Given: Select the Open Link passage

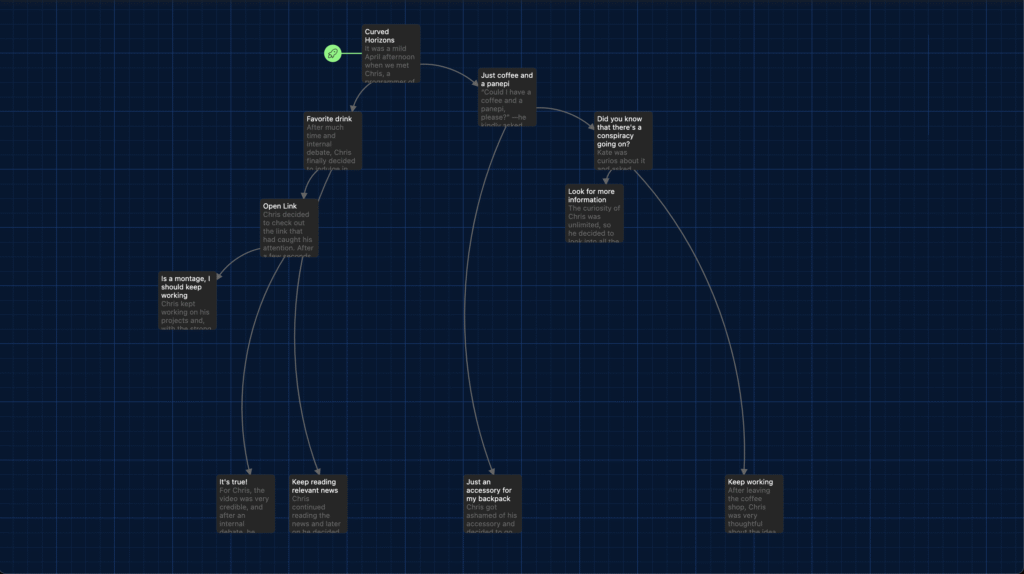Looking at the screenshot, I should click(x=289, y=227).
